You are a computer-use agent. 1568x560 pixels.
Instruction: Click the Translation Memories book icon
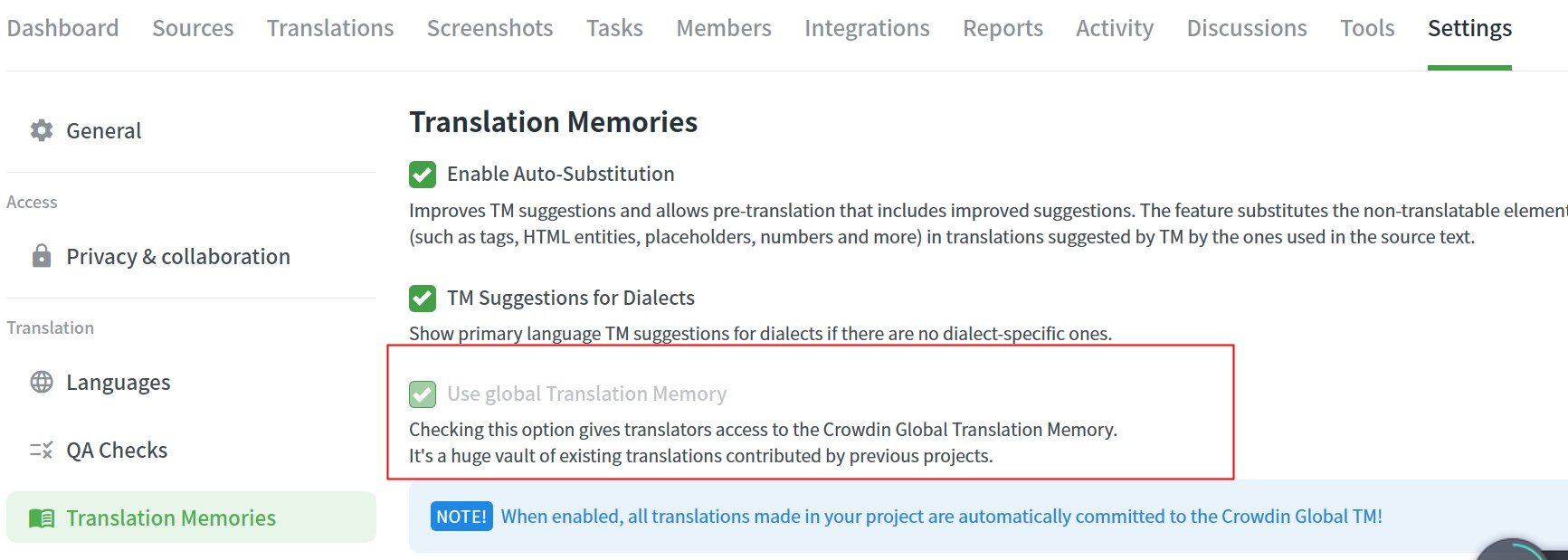(x=42, y=517)
